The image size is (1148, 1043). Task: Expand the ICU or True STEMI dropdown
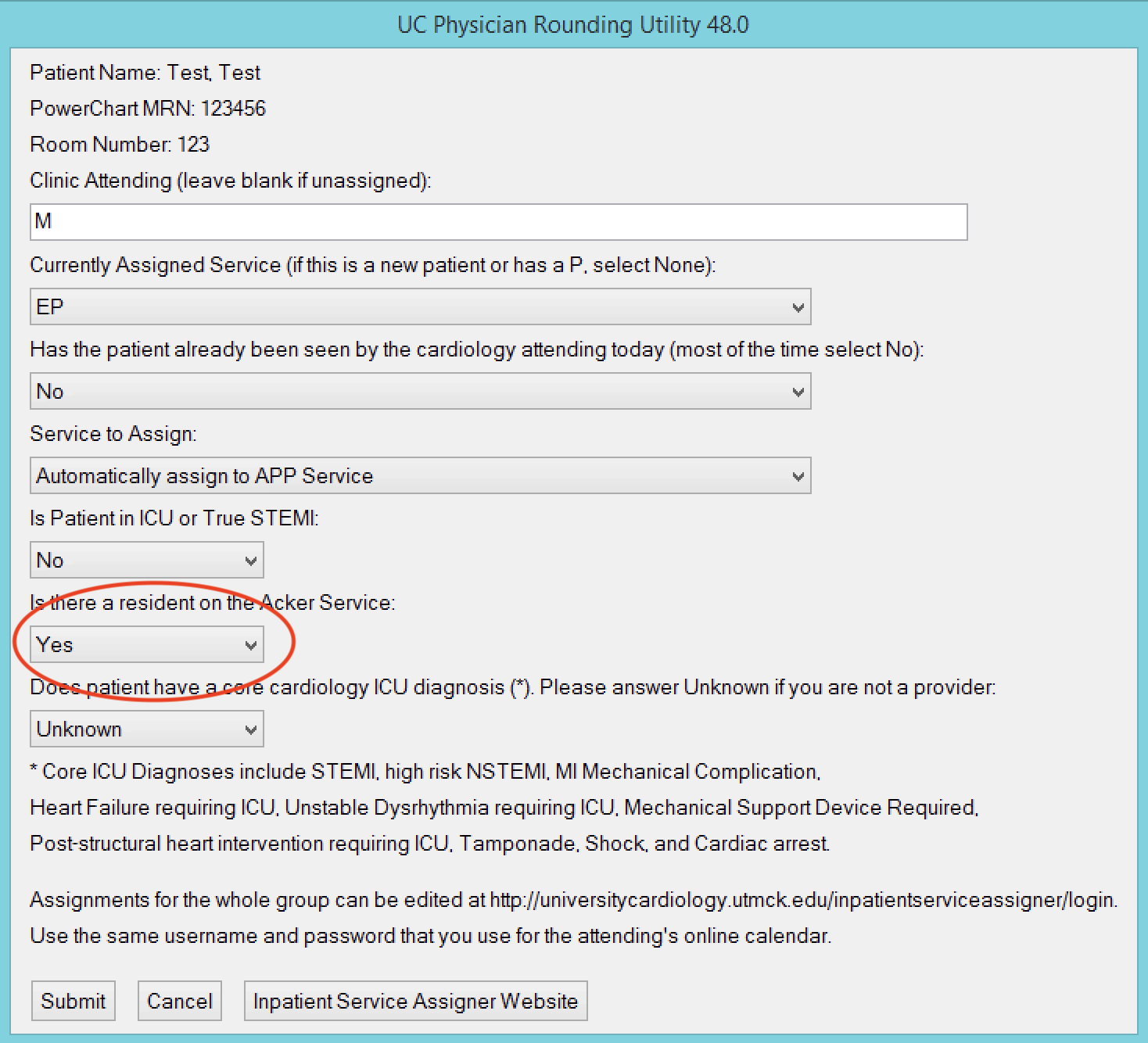tap(146, 561)
